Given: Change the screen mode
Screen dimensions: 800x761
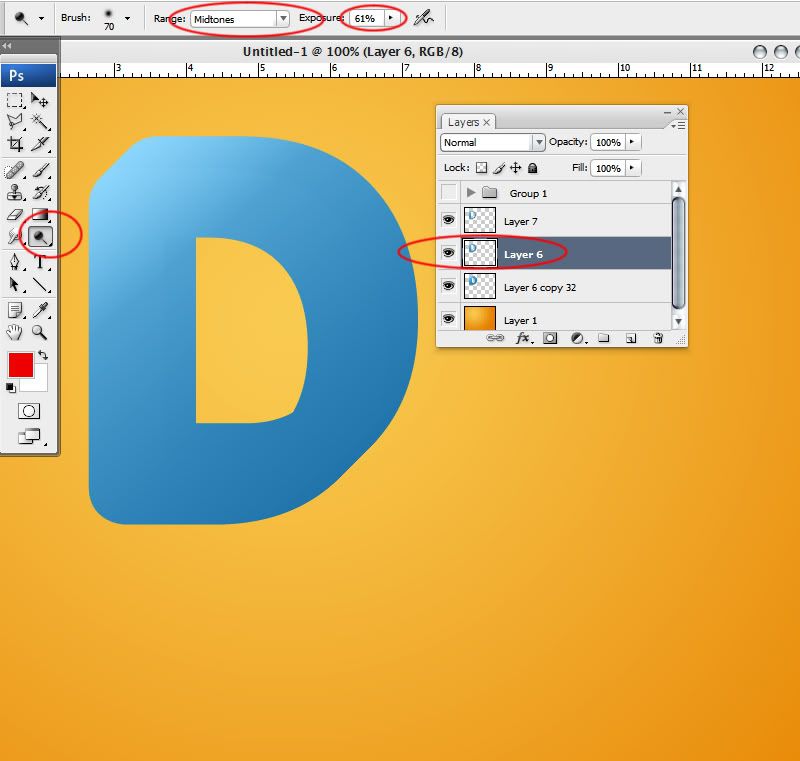Looking at the screenshot, I should [29, 437].
